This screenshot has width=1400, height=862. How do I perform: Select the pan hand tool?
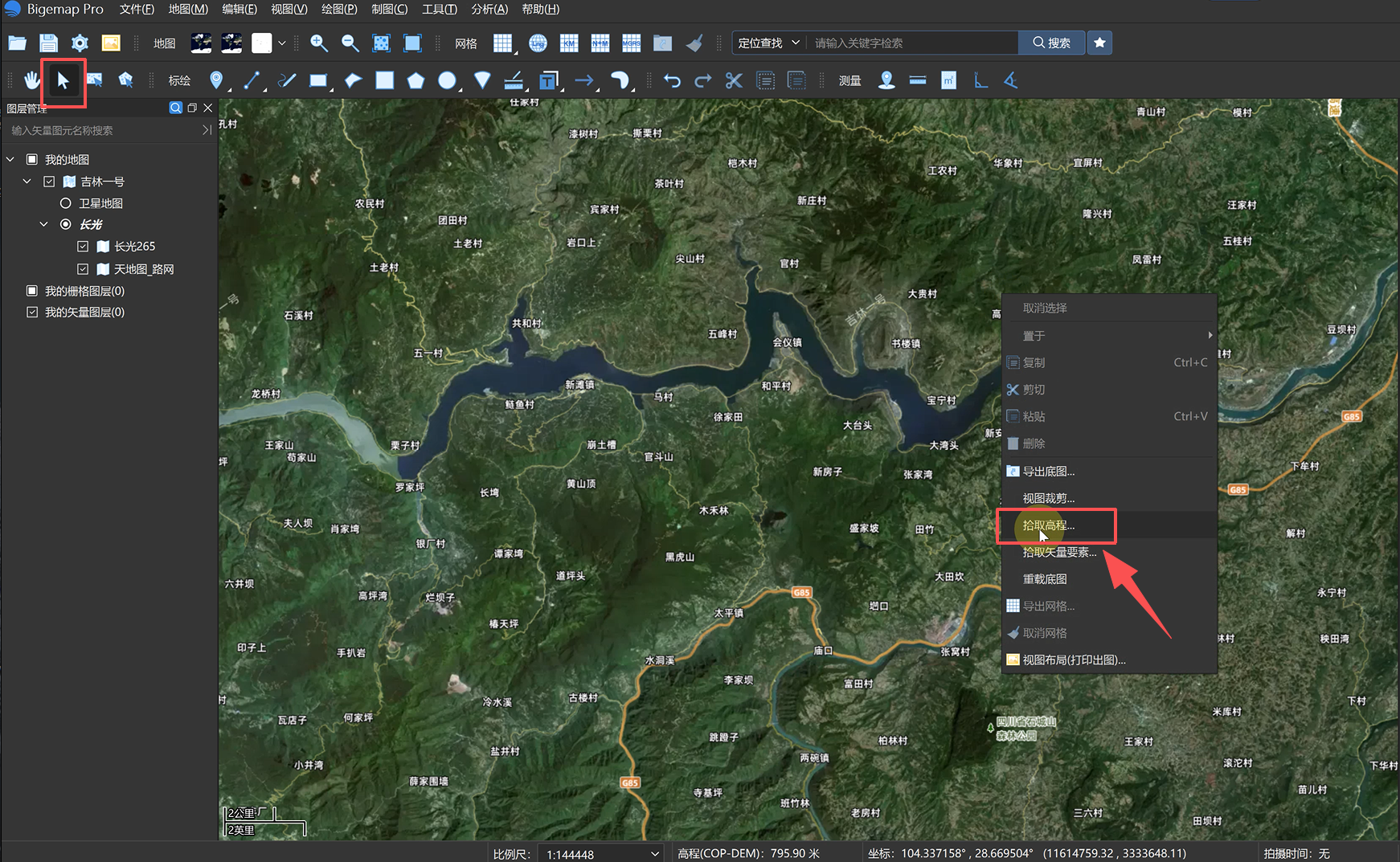[x=32, y=80]
